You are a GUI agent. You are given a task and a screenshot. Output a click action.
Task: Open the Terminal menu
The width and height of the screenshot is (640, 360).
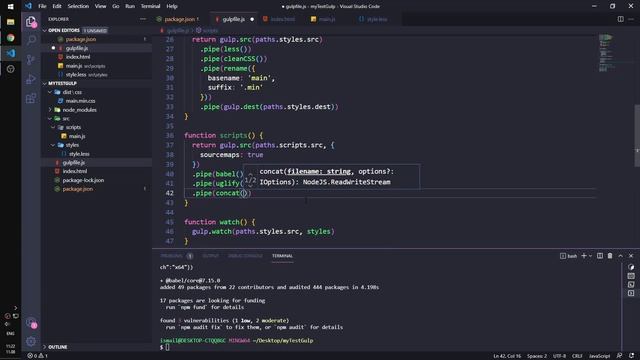pyautogui.click(x=150, y=6)
